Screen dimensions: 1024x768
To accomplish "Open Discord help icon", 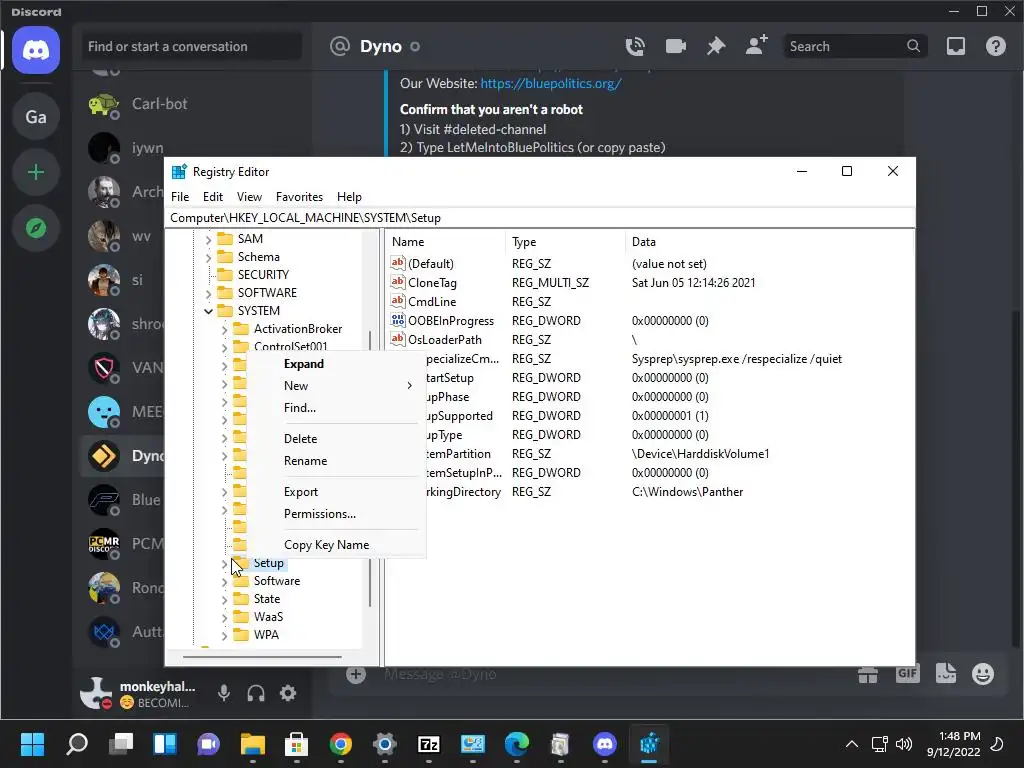I will [995, 46].
